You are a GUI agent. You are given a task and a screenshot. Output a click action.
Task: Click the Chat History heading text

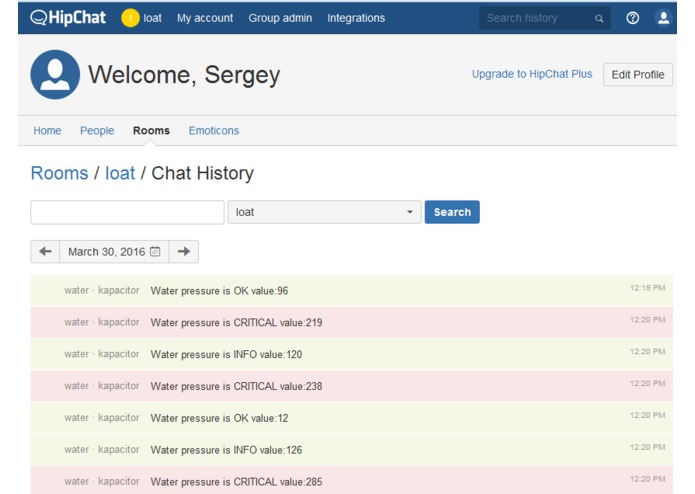pyautogui.click(x=203, y=173)
